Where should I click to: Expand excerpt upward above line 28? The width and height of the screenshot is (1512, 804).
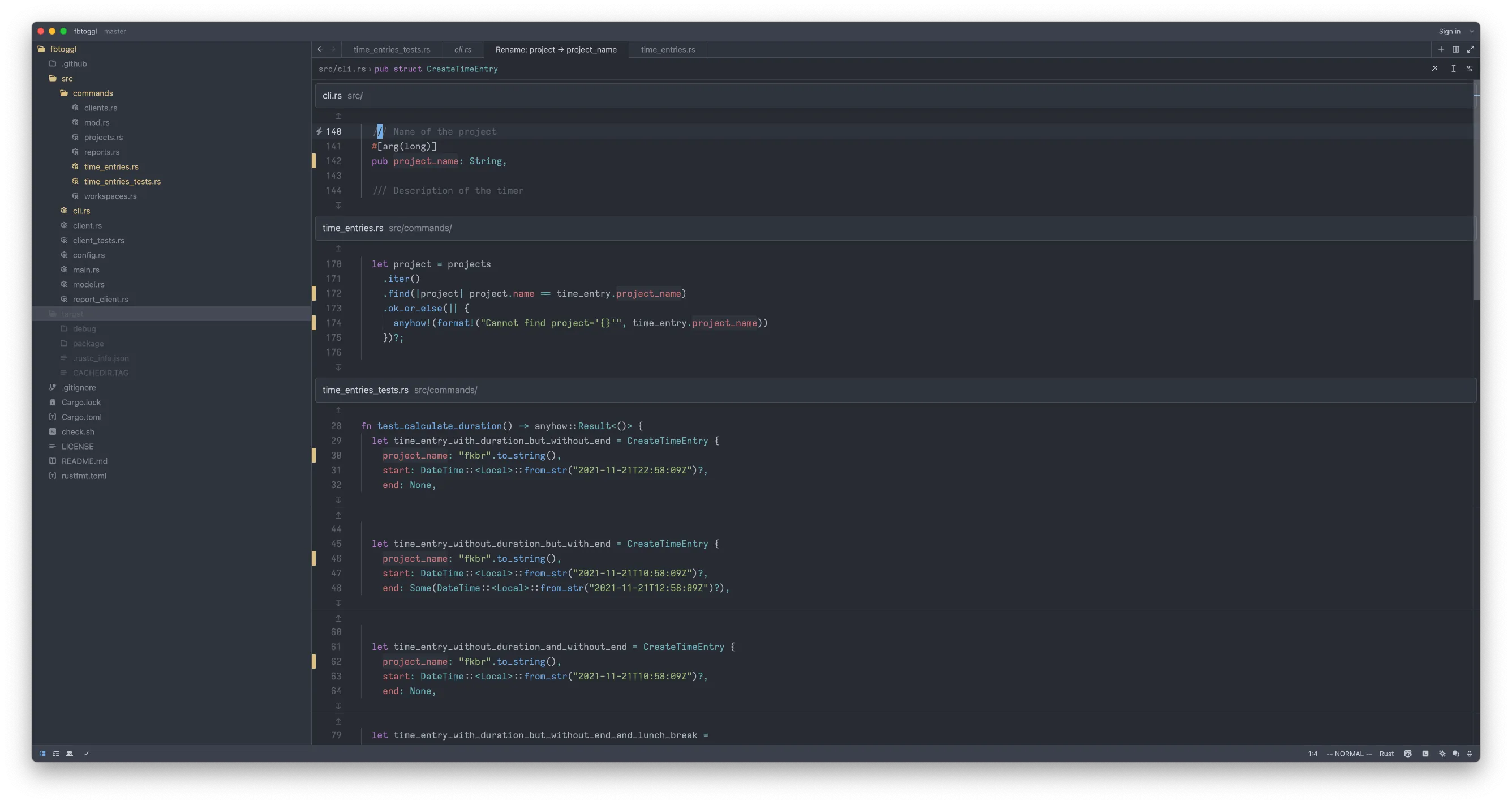[338, 410]
